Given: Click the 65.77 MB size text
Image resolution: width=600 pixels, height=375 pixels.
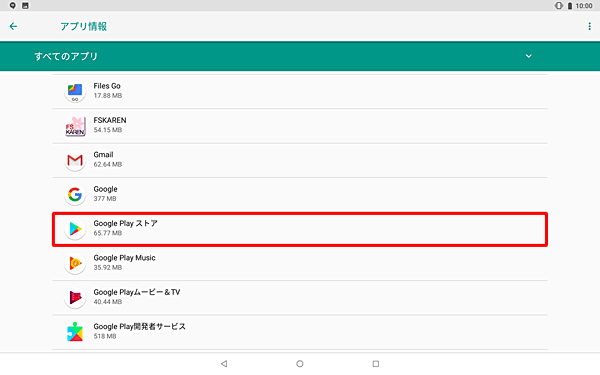Looking at the screenshot, I should [x=108, y=233].
